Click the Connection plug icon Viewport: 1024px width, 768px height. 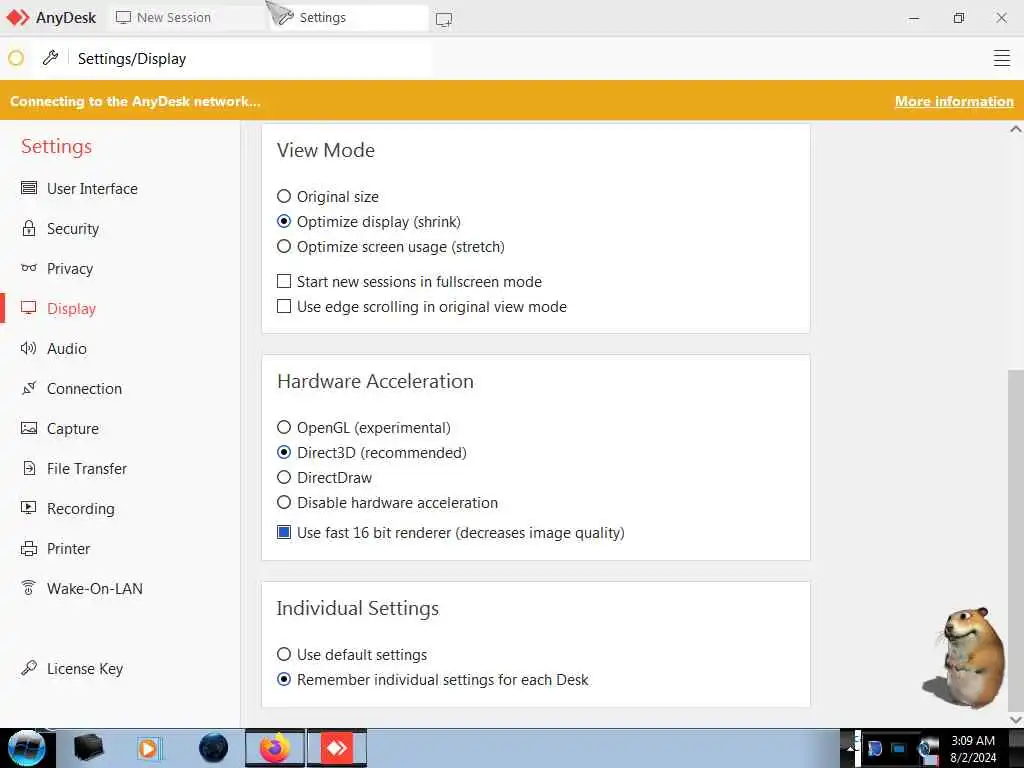click(x=29, y=388)
